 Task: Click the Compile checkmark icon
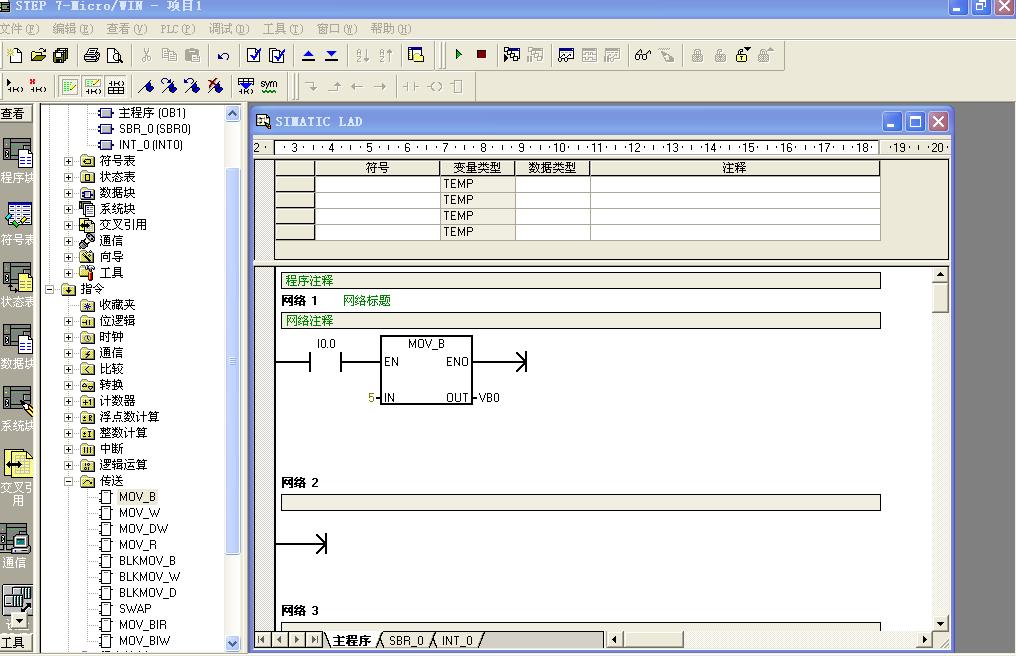pyautogui.click(x=254, y=55)
